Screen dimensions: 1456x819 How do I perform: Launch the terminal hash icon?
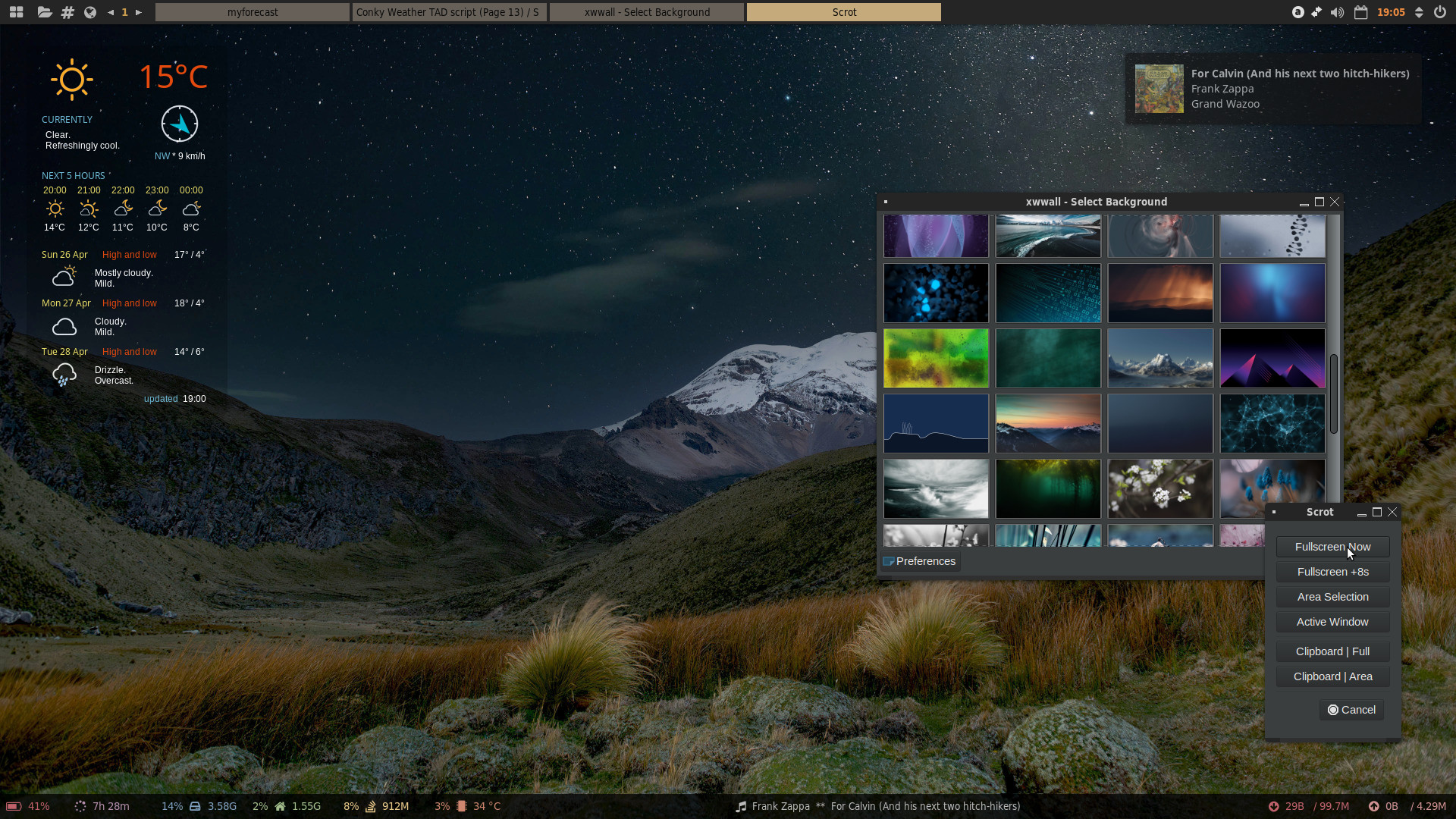[x=67, y=12]
